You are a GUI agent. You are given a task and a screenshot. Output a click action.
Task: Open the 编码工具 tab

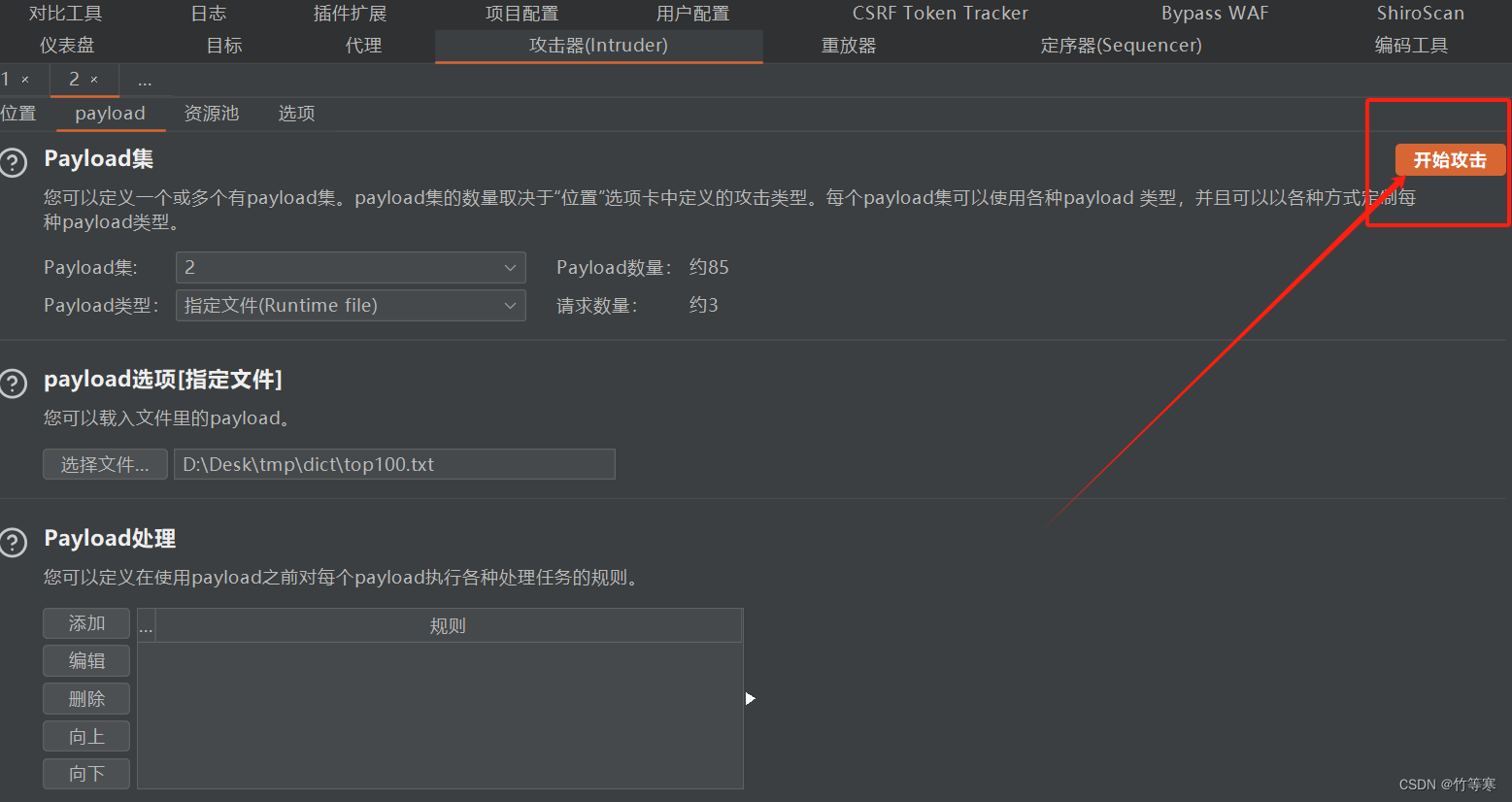point(1411,46)
